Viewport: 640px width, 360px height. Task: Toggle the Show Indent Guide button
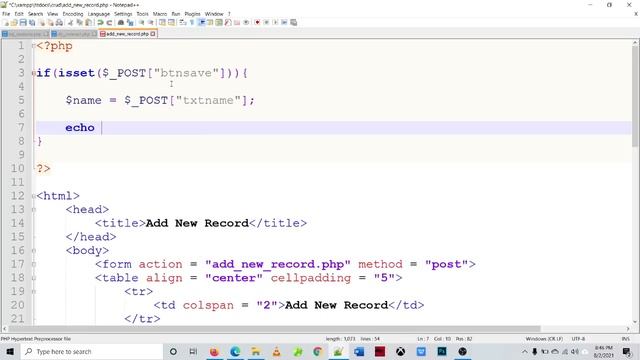[x=202, y=22]
